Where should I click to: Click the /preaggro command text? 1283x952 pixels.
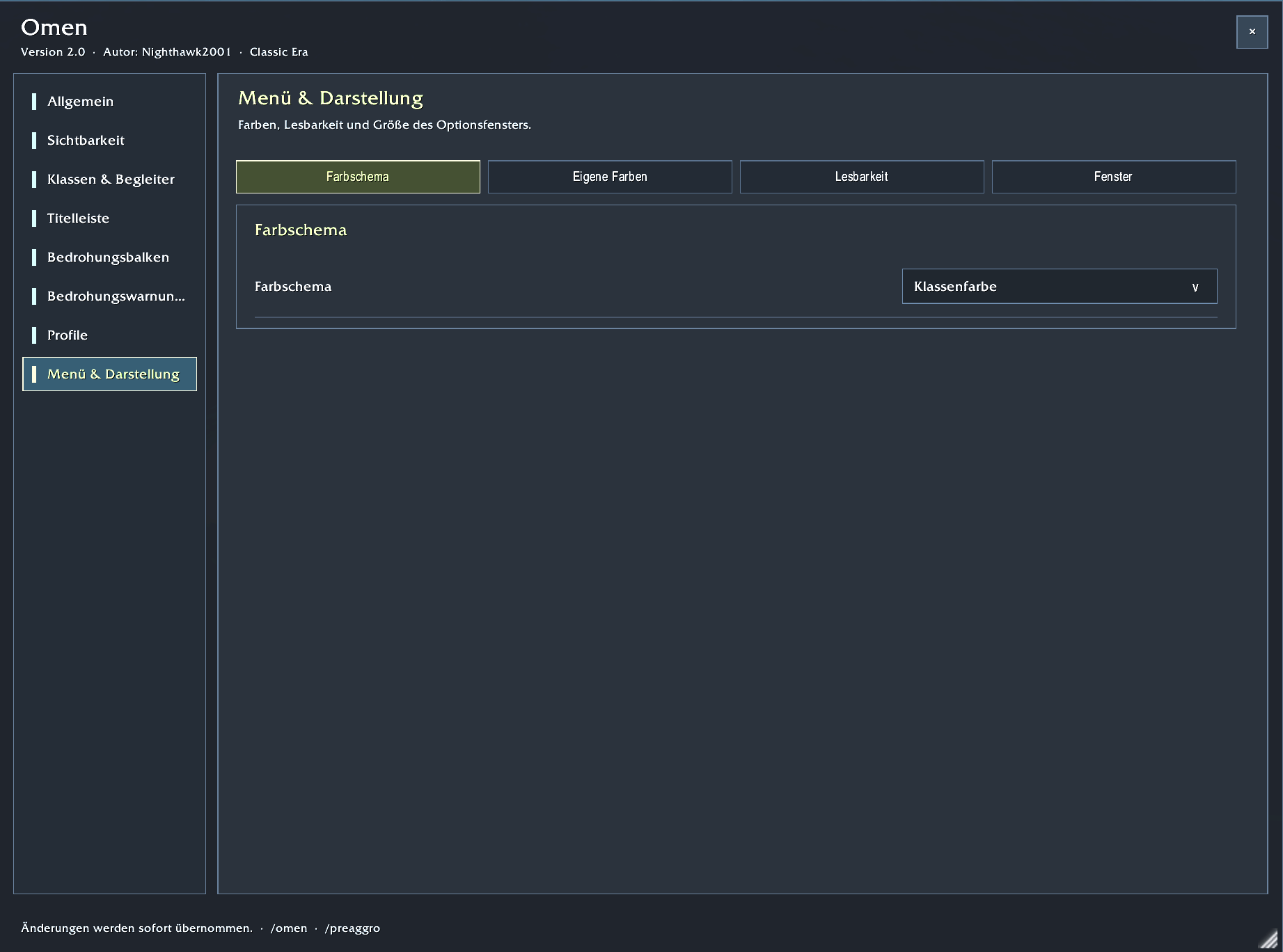(352, 928)
